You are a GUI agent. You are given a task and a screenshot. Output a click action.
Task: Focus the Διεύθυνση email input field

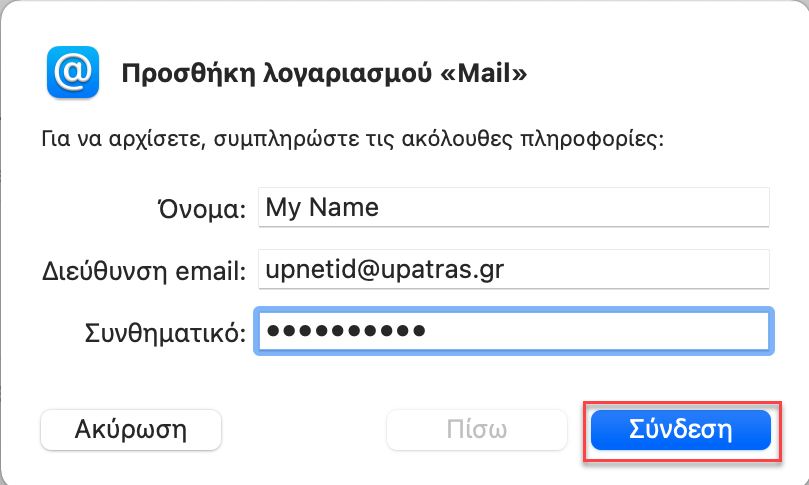514,269
